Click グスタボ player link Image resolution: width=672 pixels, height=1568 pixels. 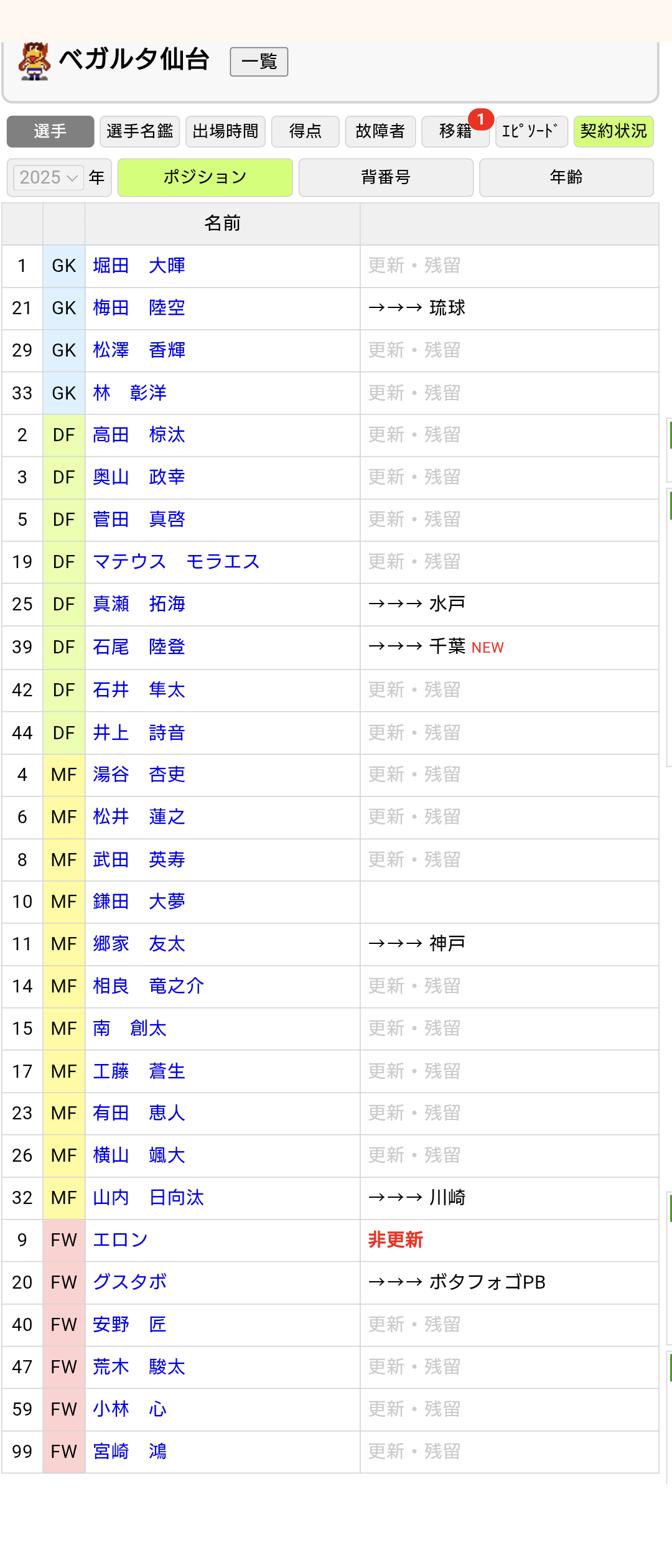point(129,1282)
